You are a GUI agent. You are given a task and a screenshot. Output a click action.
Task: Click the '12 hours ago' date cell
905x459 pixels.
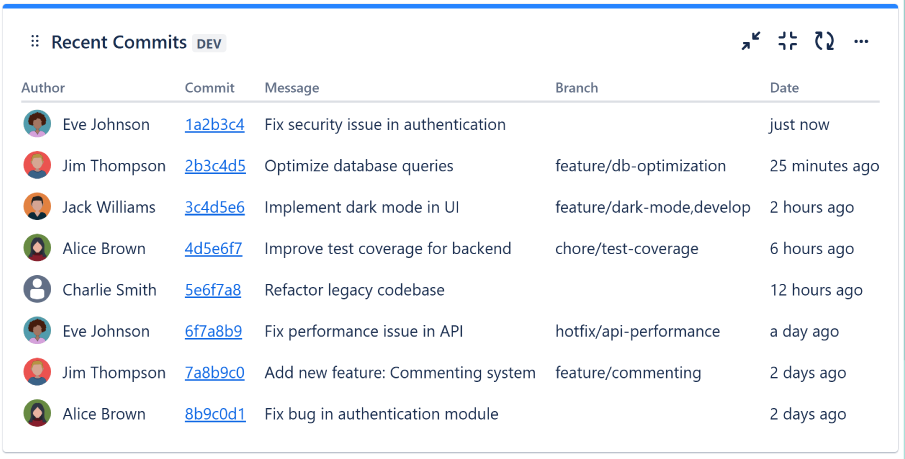click(816, 290)
